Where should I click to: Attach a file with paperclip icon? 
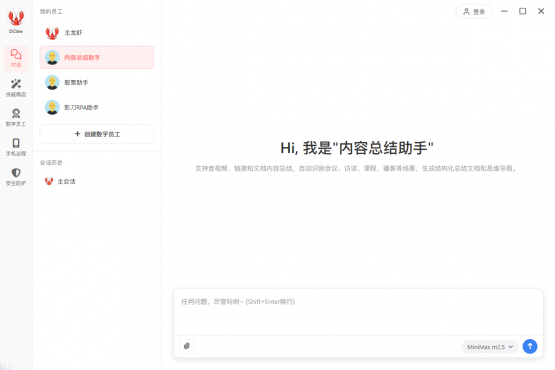tap(187, 346)
